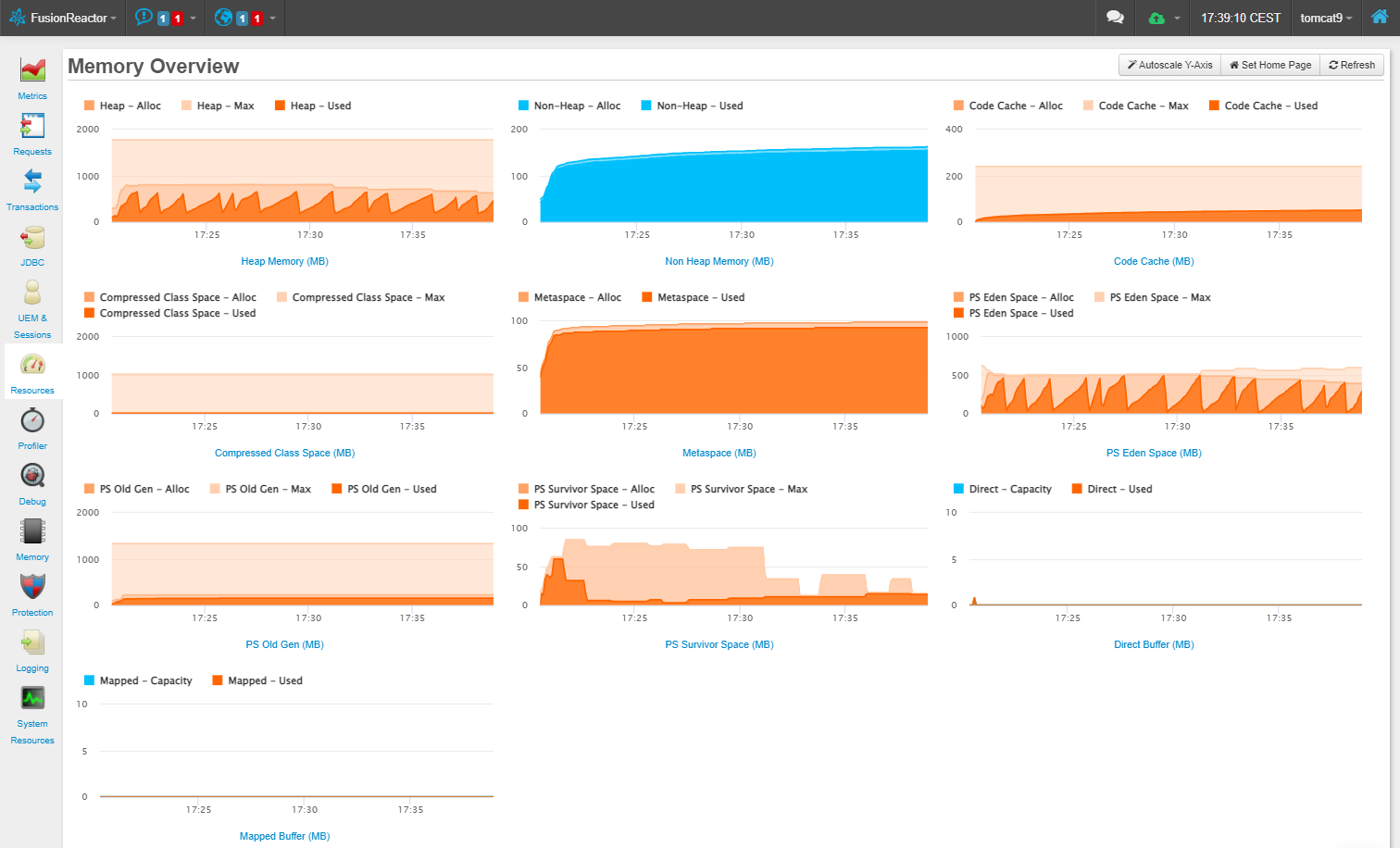Open the Requests sidebar icon
The width and height of the screenshot is (1400, 848).
(x=32, y=125)
